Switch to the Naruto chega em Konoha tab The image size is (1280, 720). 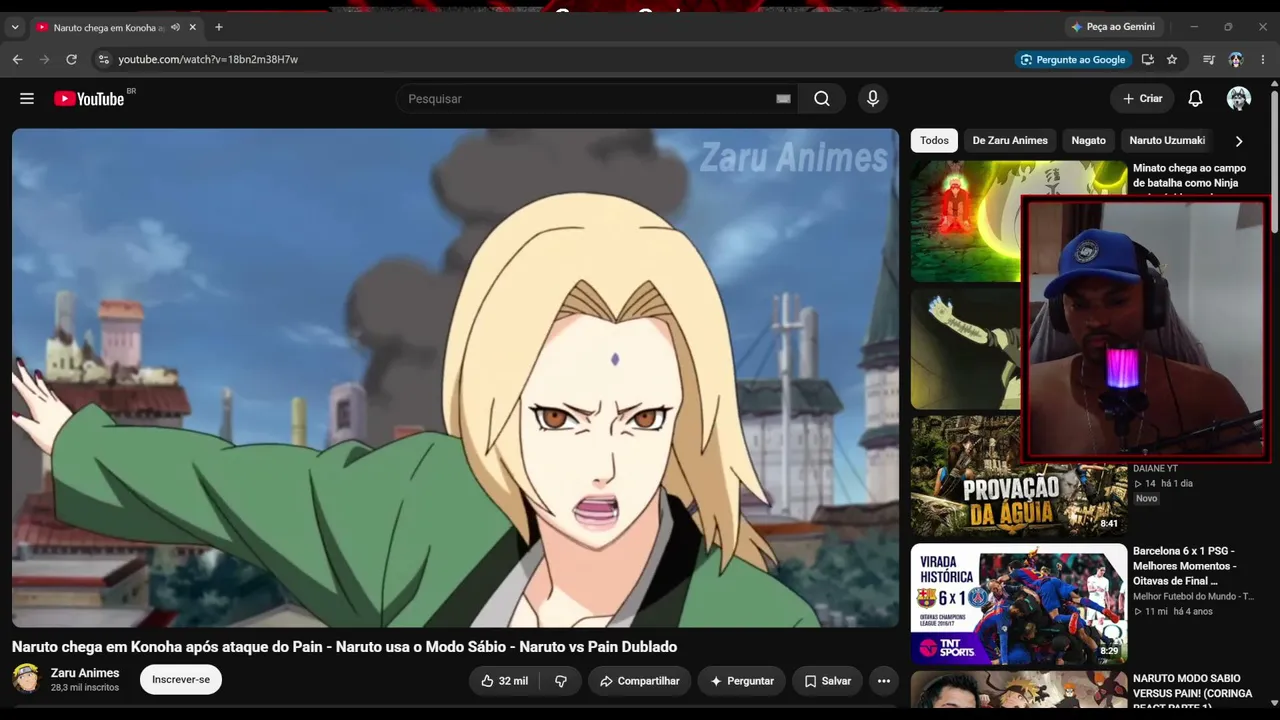tap(108, 27)
